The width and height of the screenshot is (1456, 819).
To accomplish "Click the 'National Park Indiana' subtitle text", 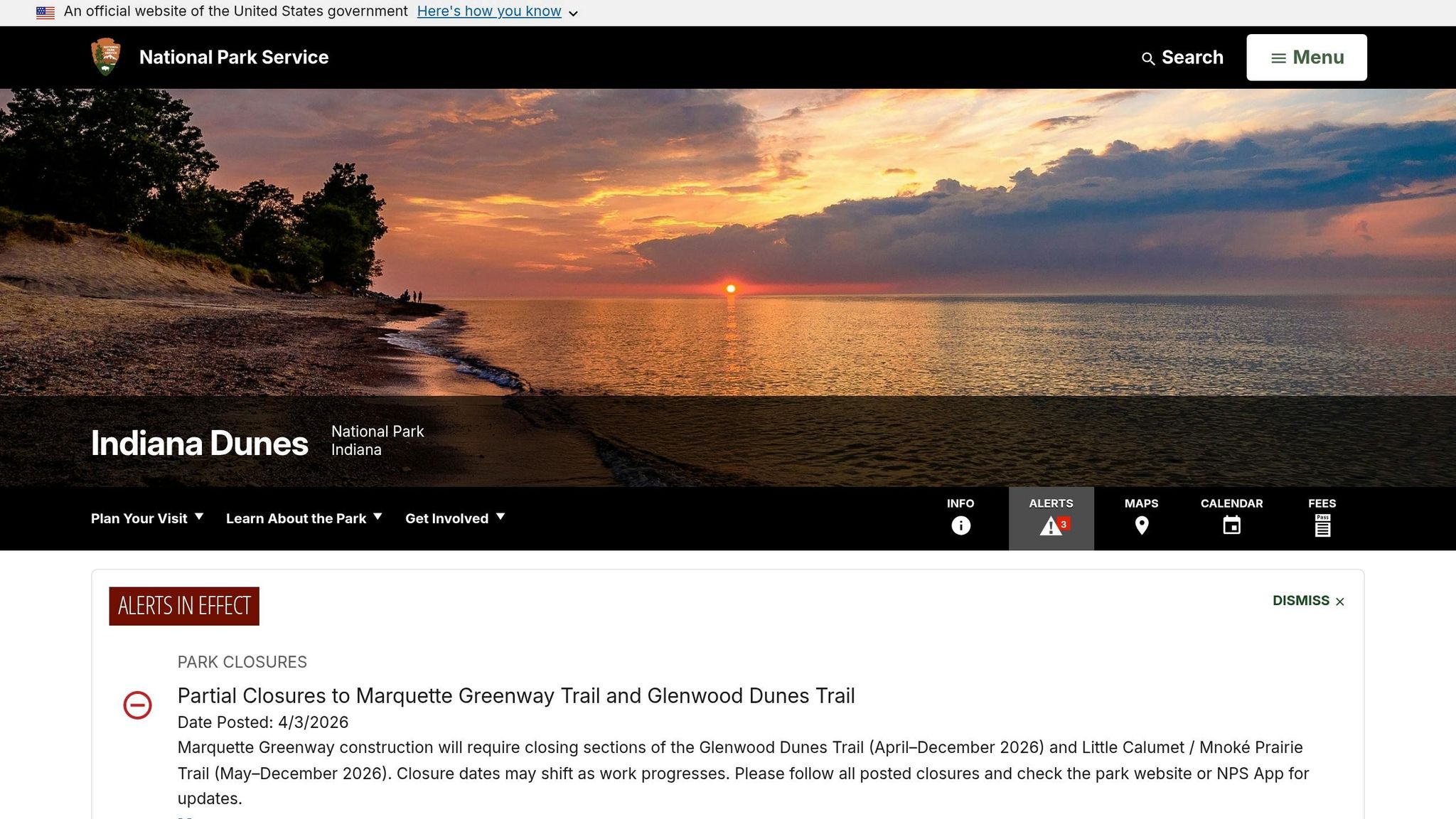I will click(x=378, y=441).
